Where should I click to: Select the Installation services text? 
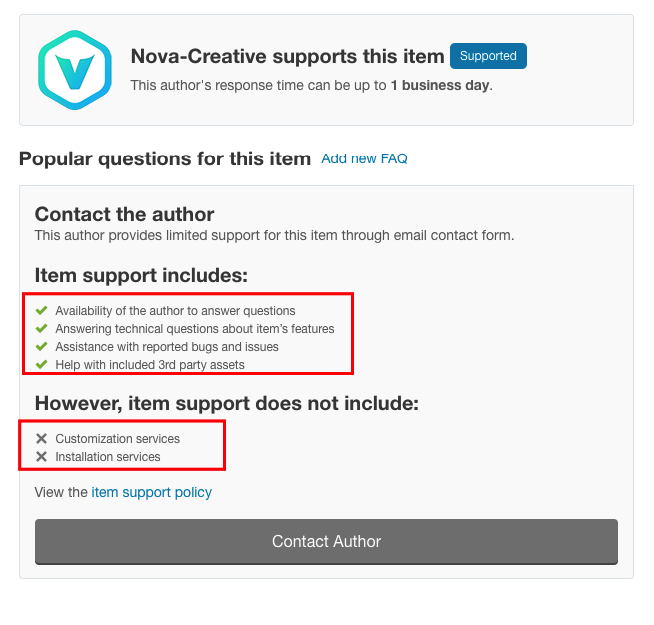pyautogui.click(x=108, y=456)
